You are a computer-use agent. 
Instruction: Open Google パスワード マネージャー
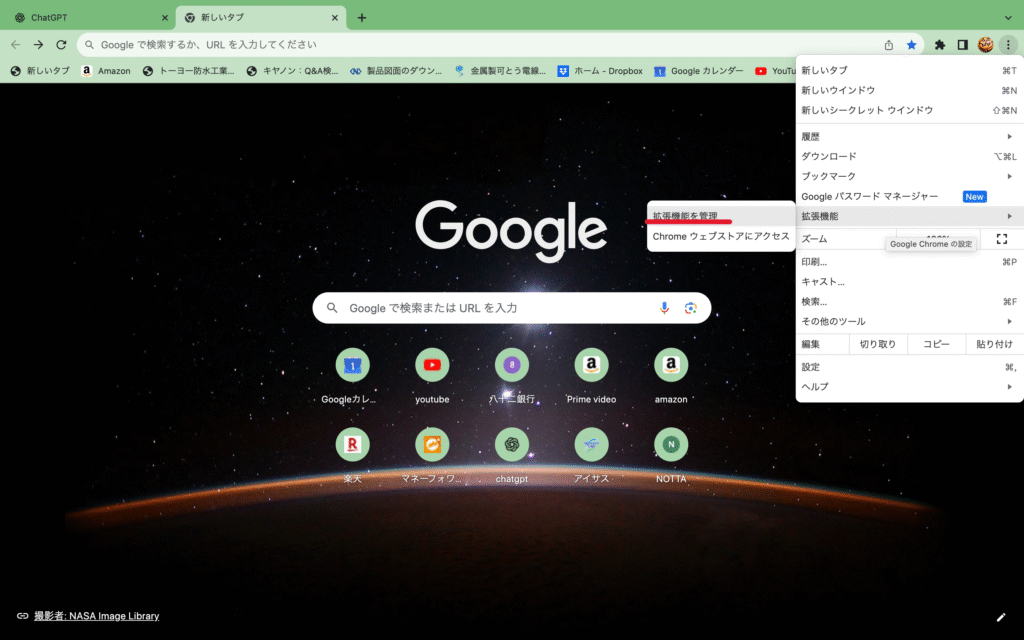[x=909, y=197]
